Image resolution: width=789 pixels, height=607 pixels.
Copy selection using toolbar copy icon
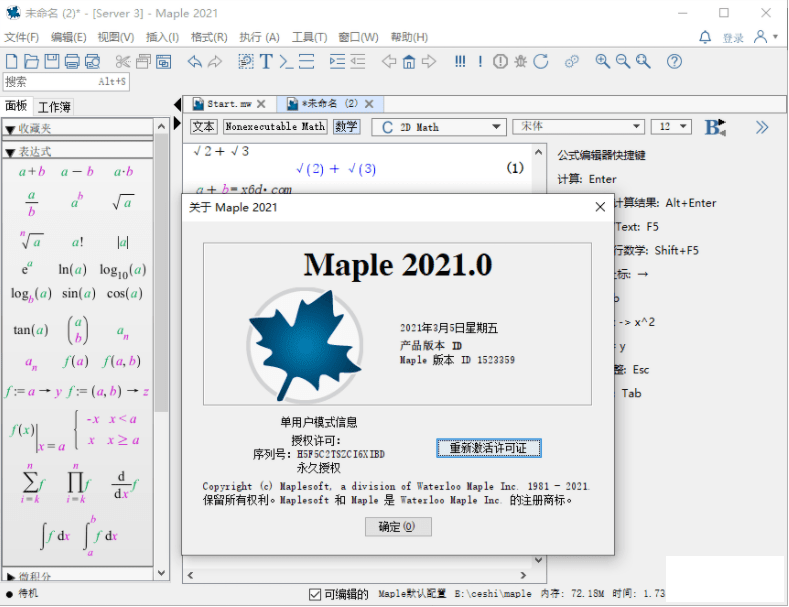pos(143,61)
